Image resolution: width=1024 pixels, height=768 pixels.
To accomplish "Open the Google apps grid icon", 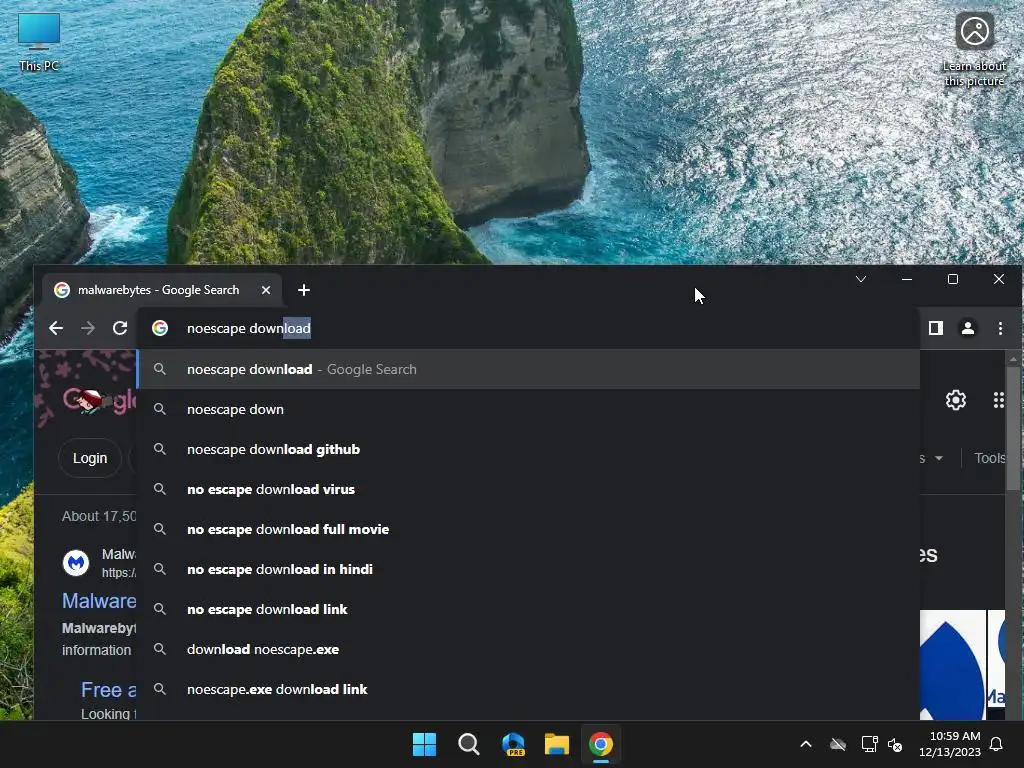I will tap(998, 400).
